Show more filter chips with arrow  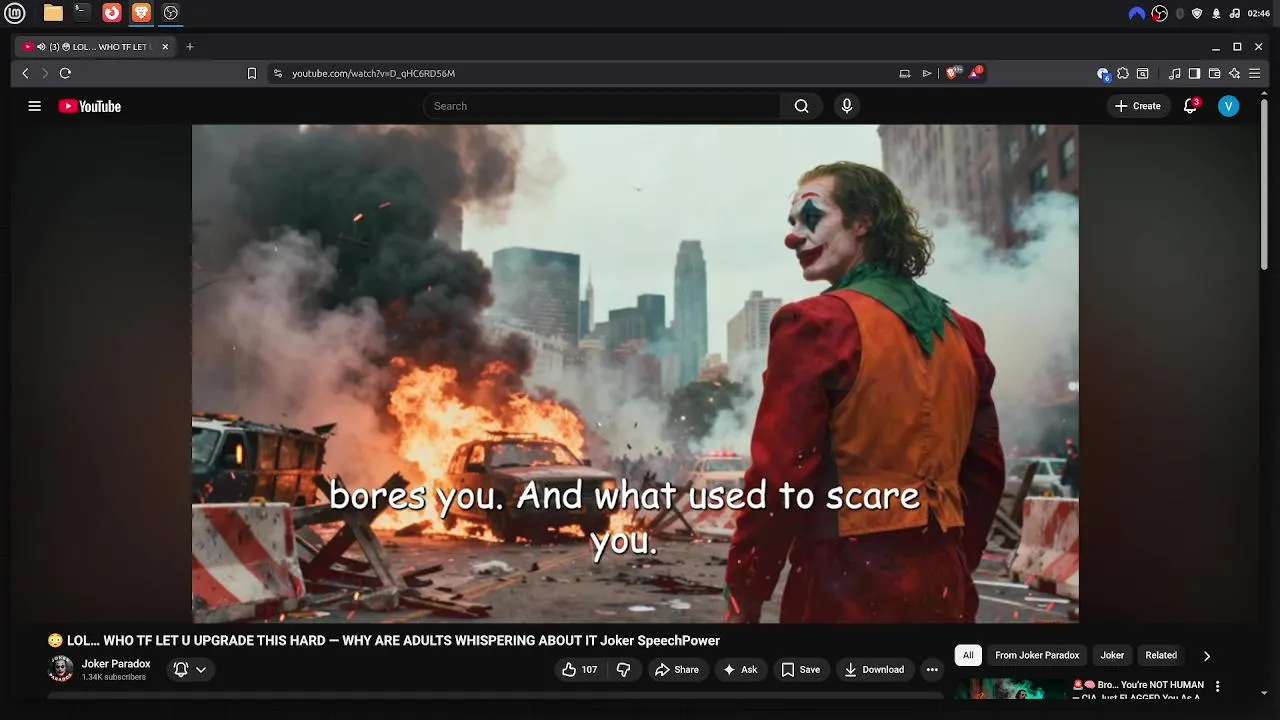point(1207,656)
